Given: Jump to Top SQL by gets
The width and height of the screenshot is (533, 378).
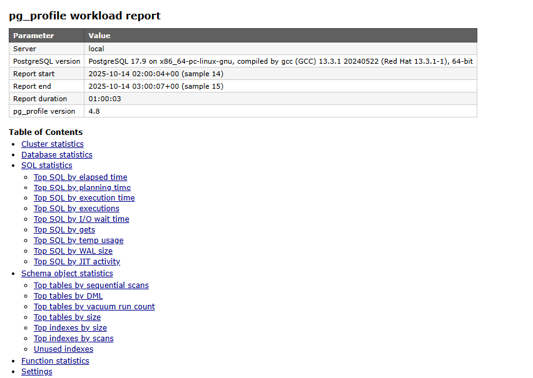Looking at the screenshot, I should (65, 230).
